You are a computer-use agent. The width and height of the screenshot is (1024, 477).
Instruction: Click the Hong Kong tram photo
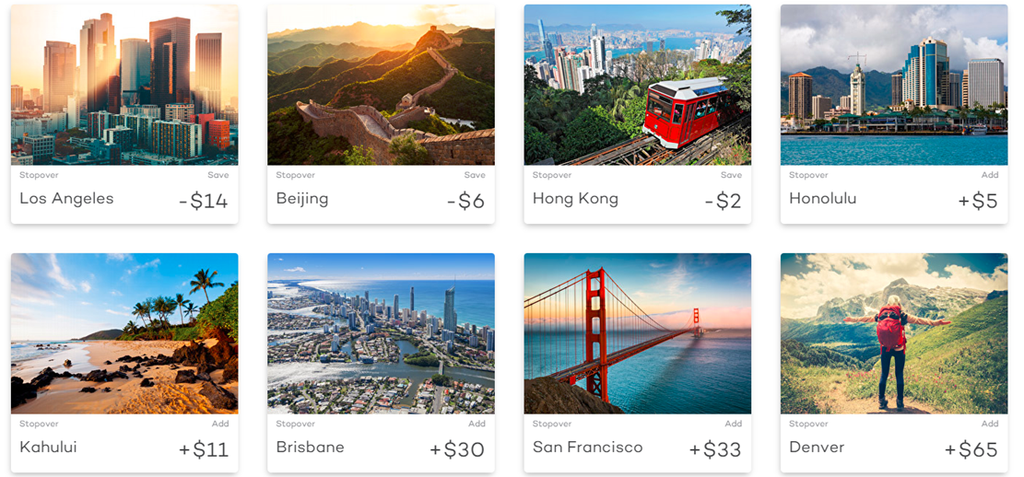pos(637,85)
